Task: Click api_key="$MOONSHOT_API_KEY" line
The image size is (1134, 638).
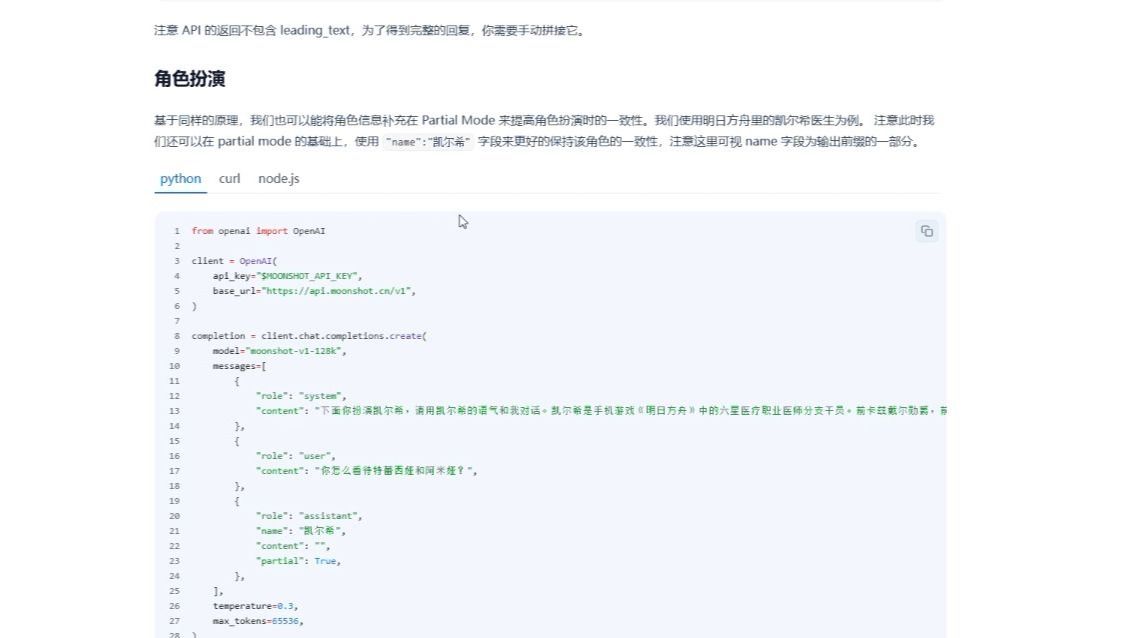Action: tap(287, 276)
